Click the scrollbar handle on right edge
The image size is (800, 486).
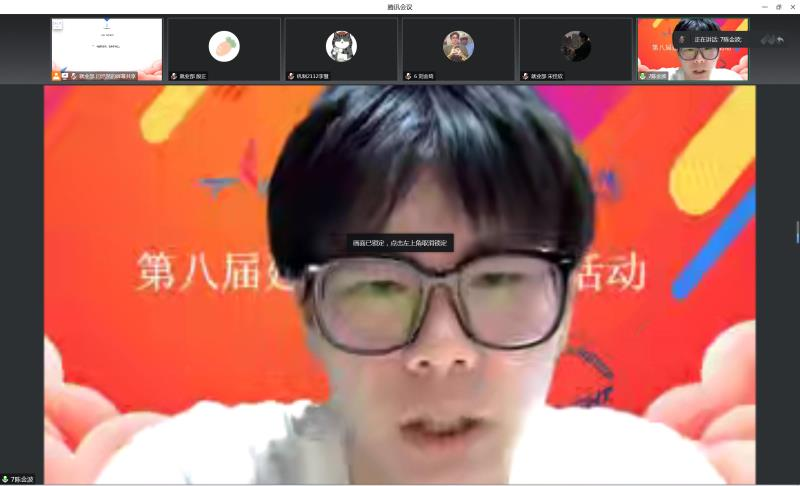click(797, 232)
